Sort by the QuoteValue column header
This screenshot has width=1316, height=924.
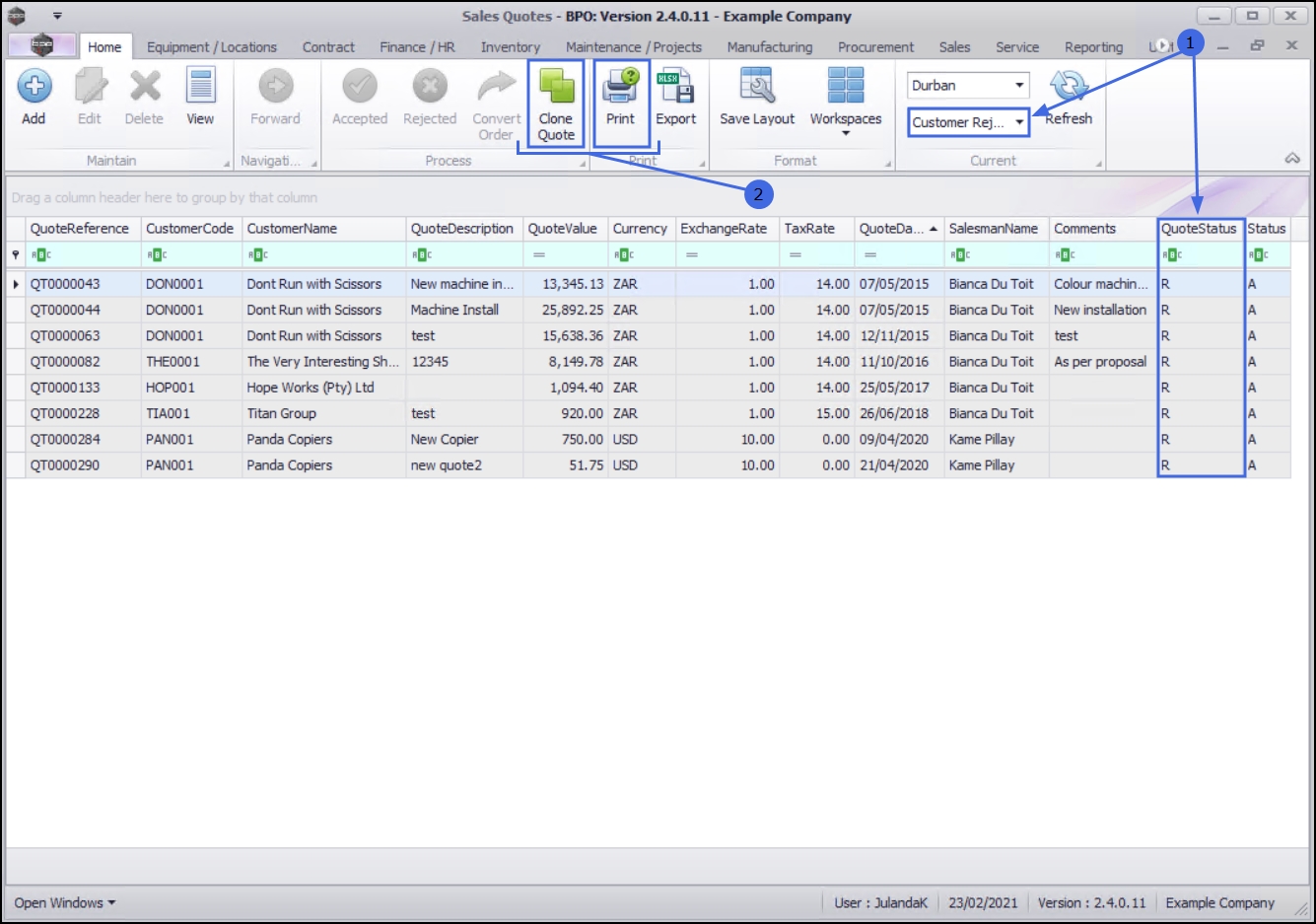[566, 229]
